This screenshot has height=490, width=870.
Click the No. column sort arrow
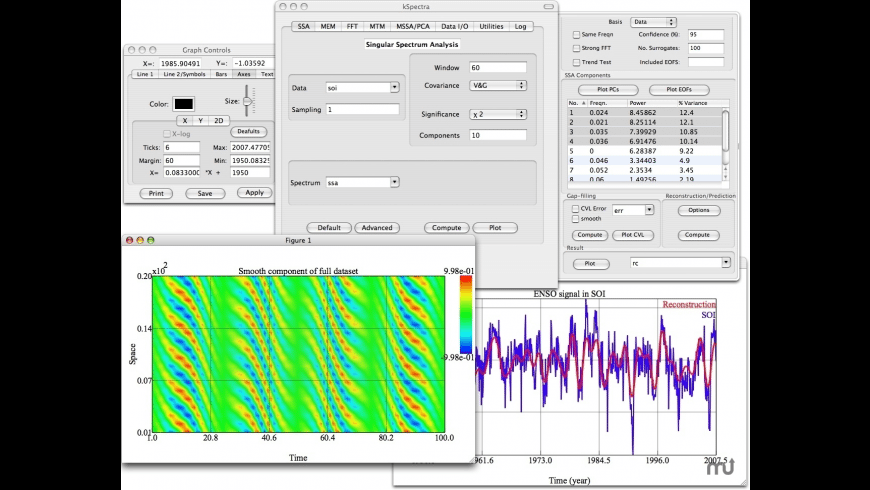(583, 103)
